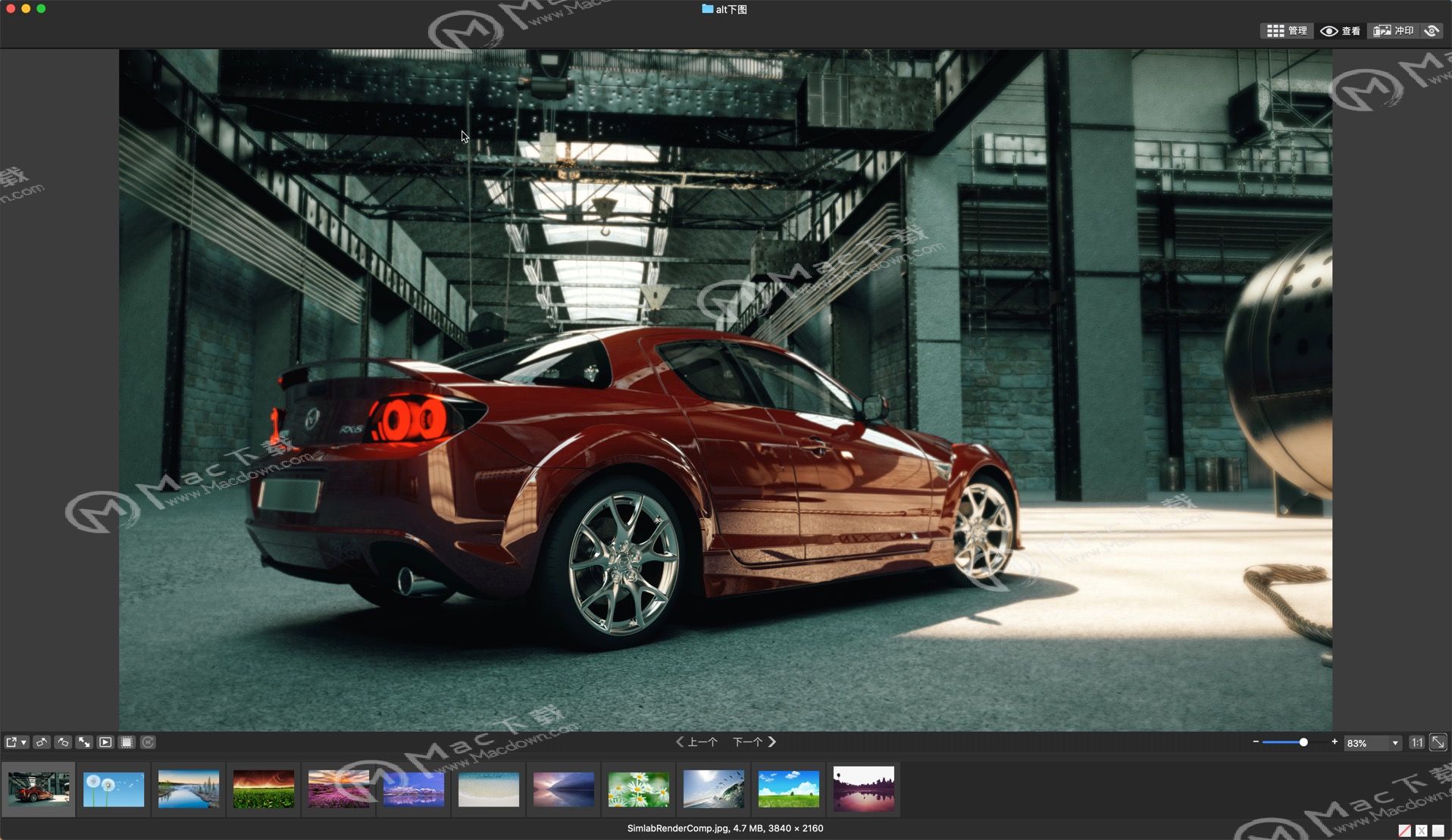Expand the share icon dropdown arrow
This screenshot has height=840, width=1452.
click(24, 742)
